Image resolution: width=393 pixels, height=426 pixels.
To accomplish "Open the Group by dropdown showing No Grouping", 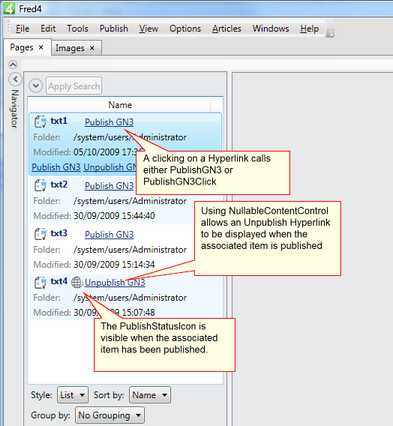I will [110, 416].
